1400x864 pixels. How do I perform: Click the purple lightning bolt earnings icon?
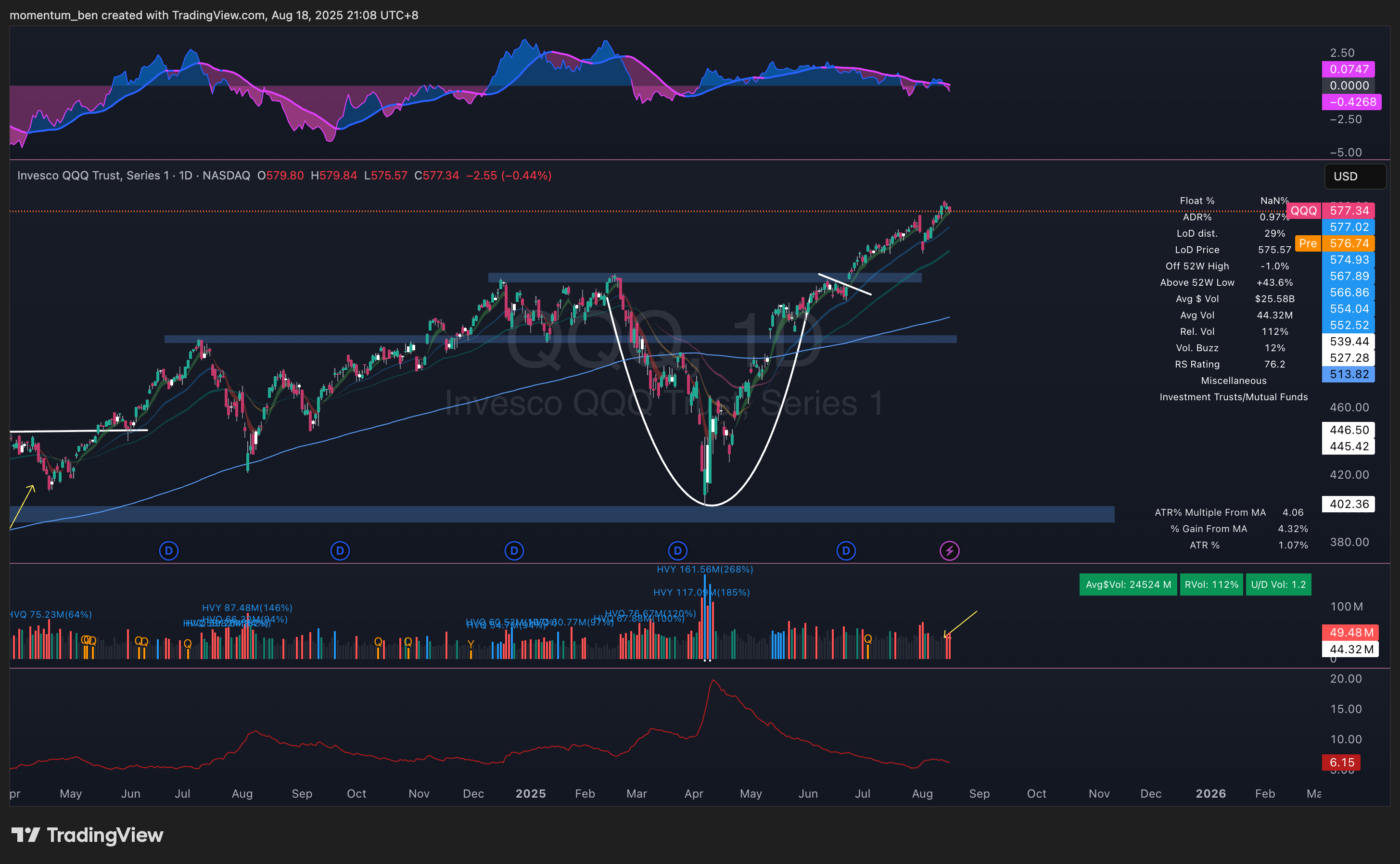[949, 551]
